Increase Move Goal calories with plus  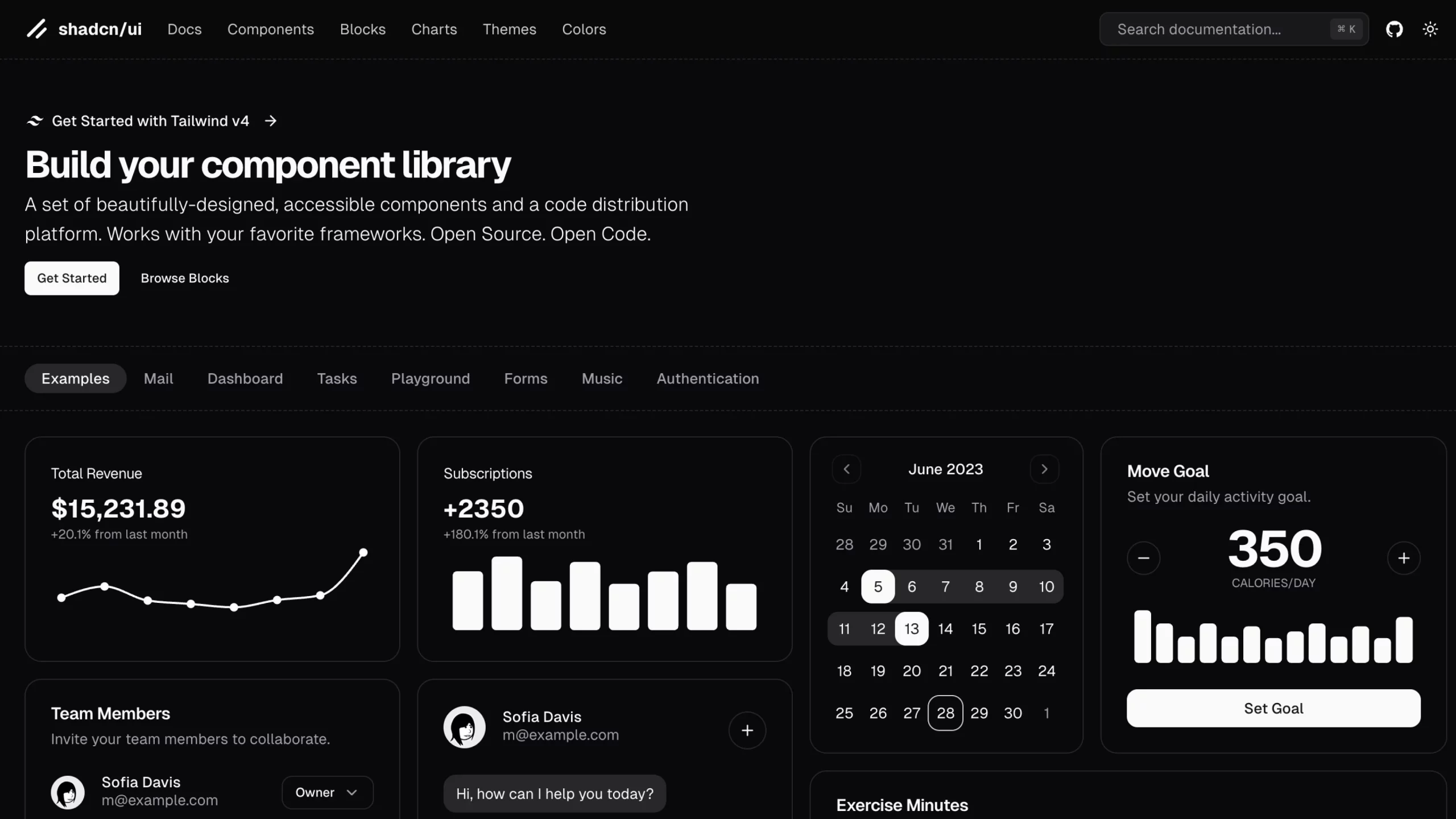pos(1404,558)
